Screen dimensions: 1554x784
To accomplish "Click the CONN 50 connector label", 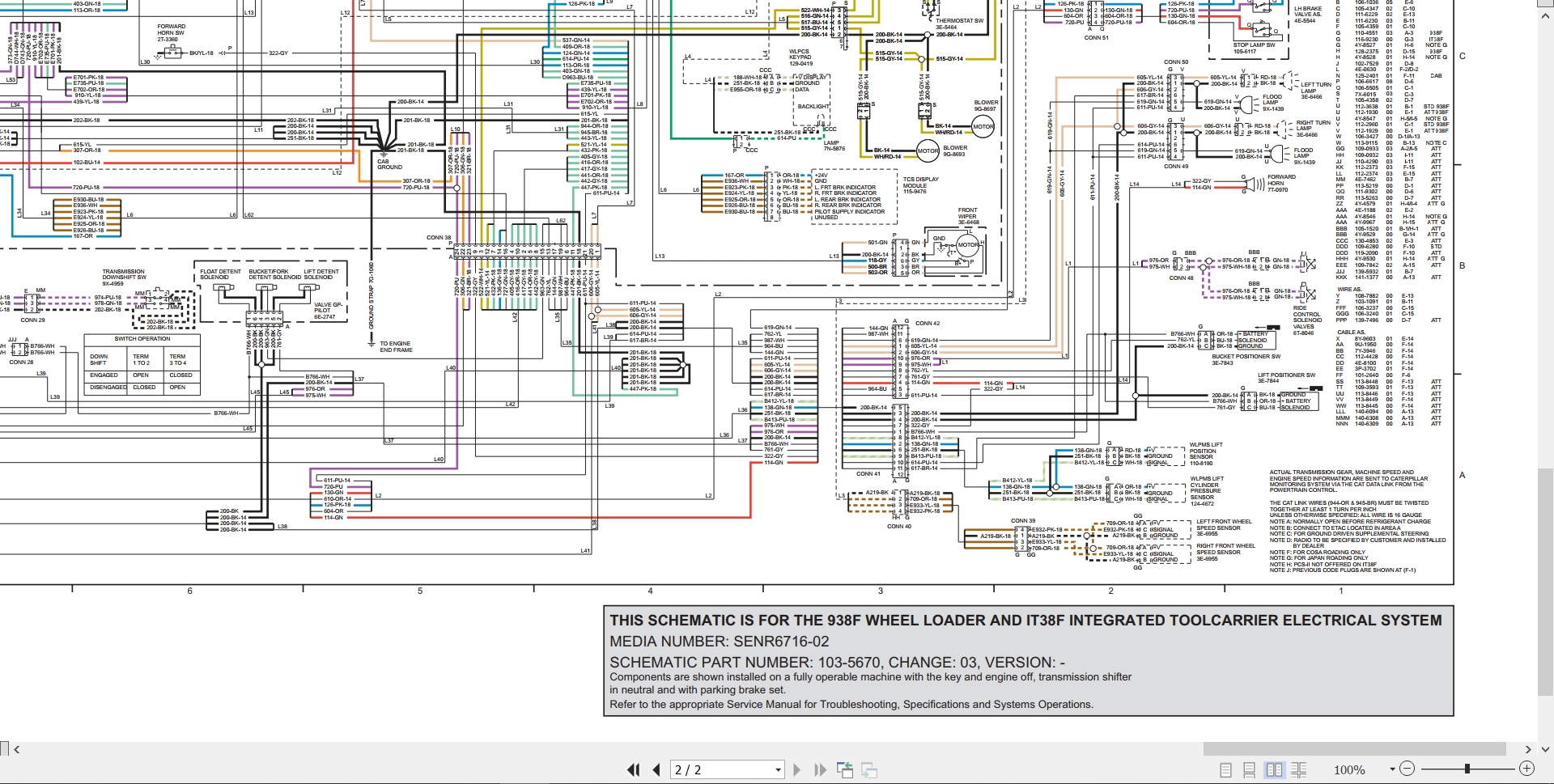I will click(x=1176, y=61).
